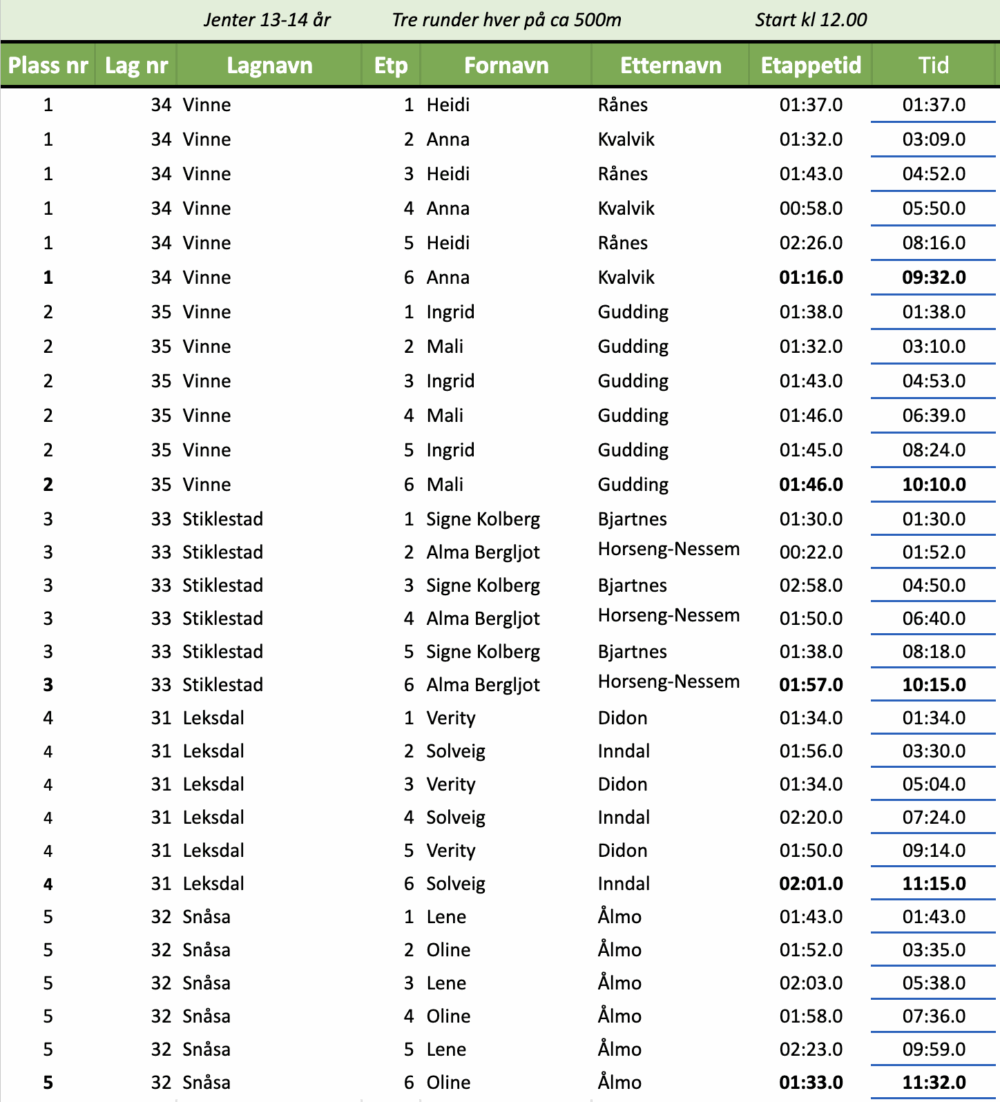Click the stage time 00:58.0 cell
This screenshot has height=1102, width=1000.
coord(811,208)
